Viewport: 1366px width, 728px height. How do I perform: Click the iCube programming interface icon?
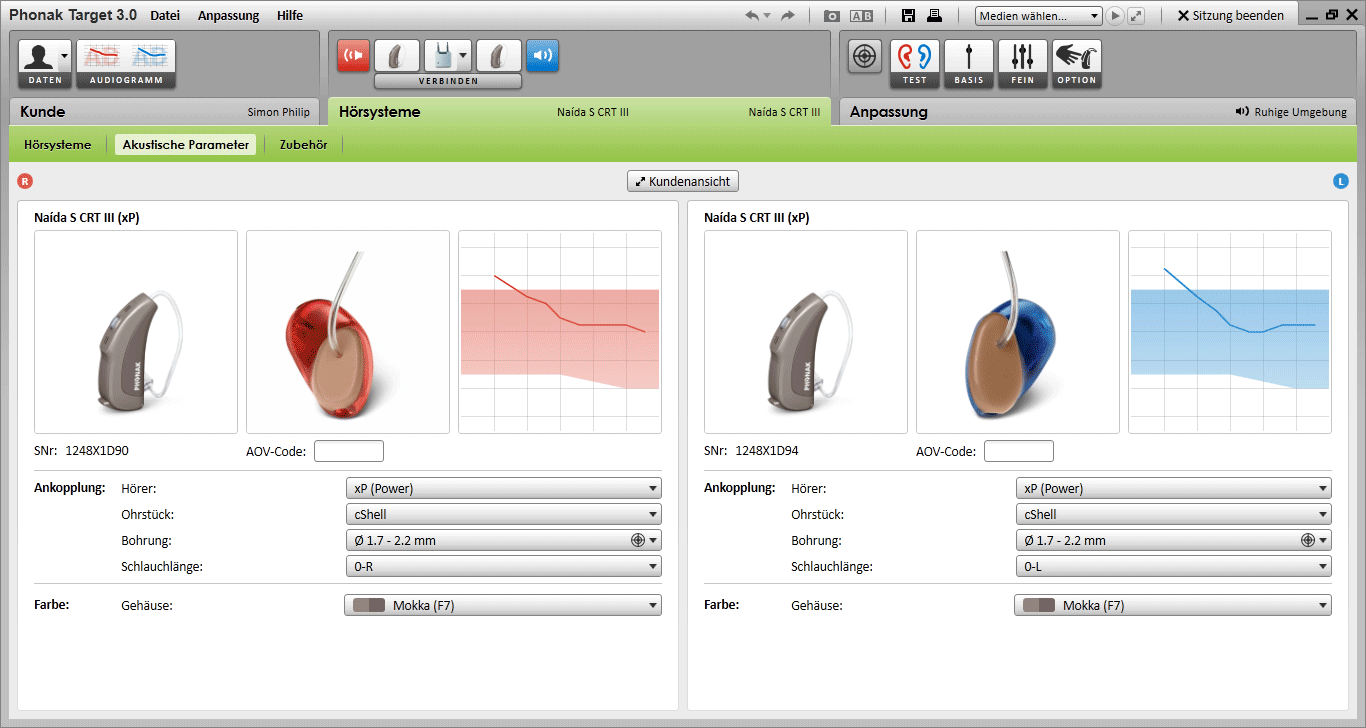click(x=440, y=56)
